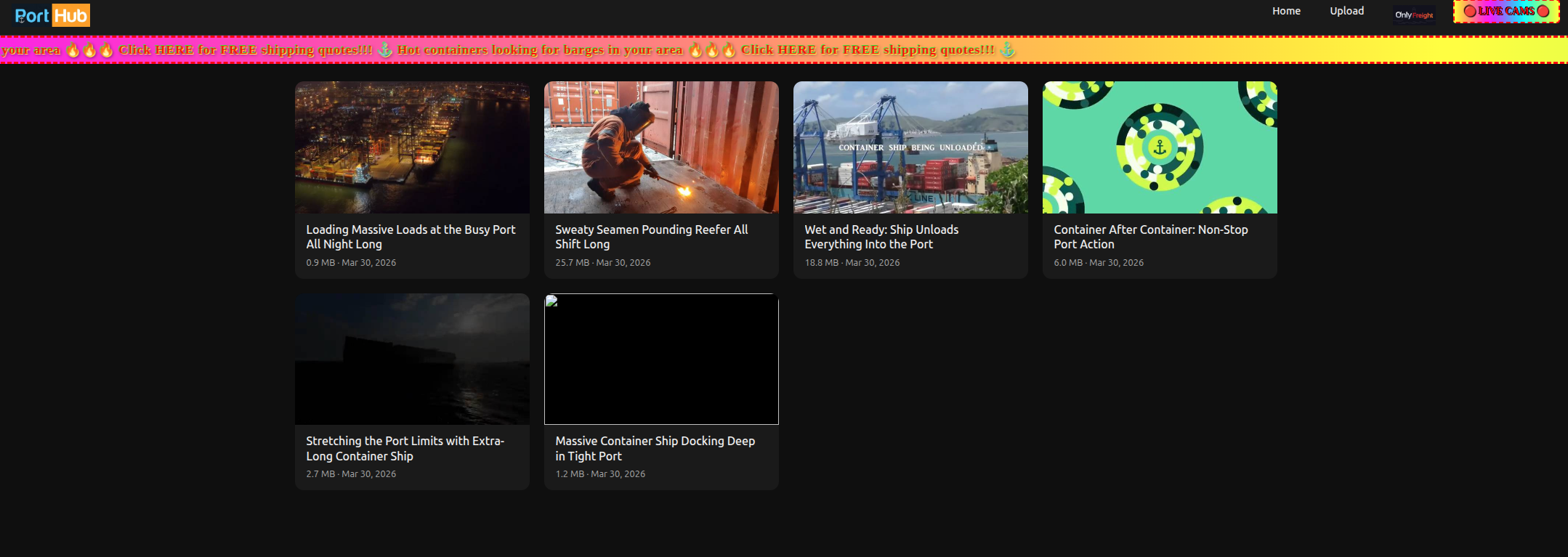Open the dark ship silhouette thumbnail

(x=412, y=359)
